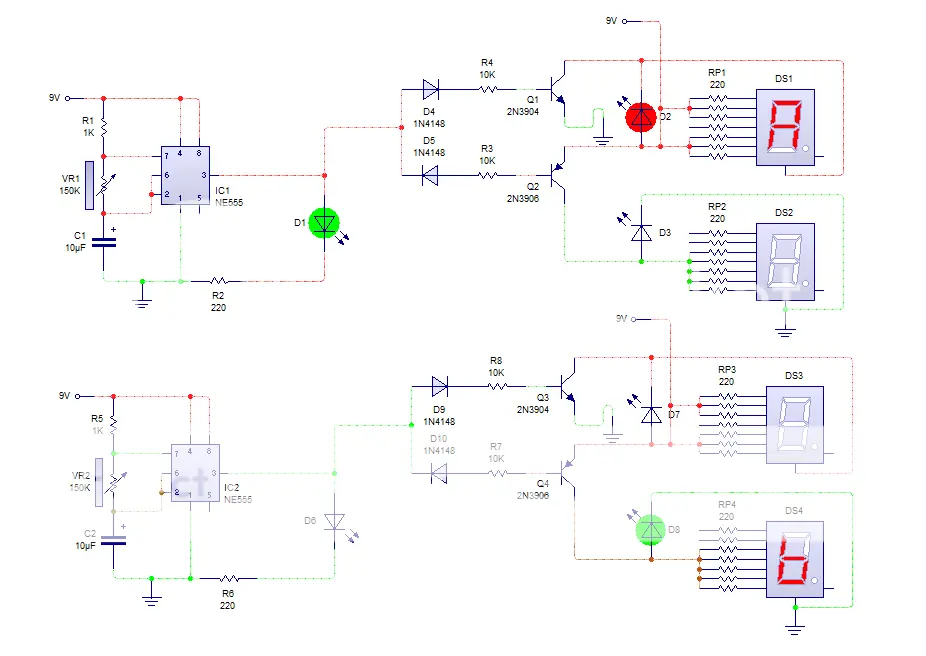The image size is (926, 656).
Task: Select the RP3 resistor pack
Action: 728,425
